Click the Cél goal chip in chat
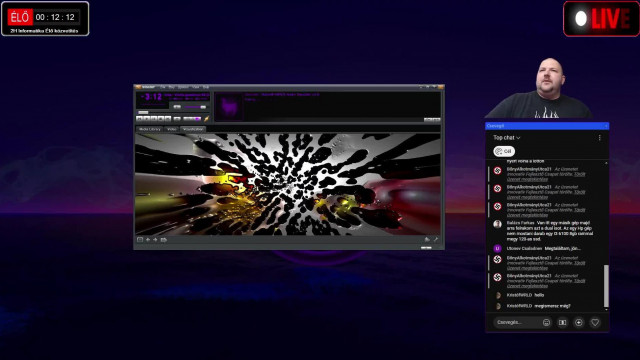Viewport: 640px width, 360px height. (504, 151)
